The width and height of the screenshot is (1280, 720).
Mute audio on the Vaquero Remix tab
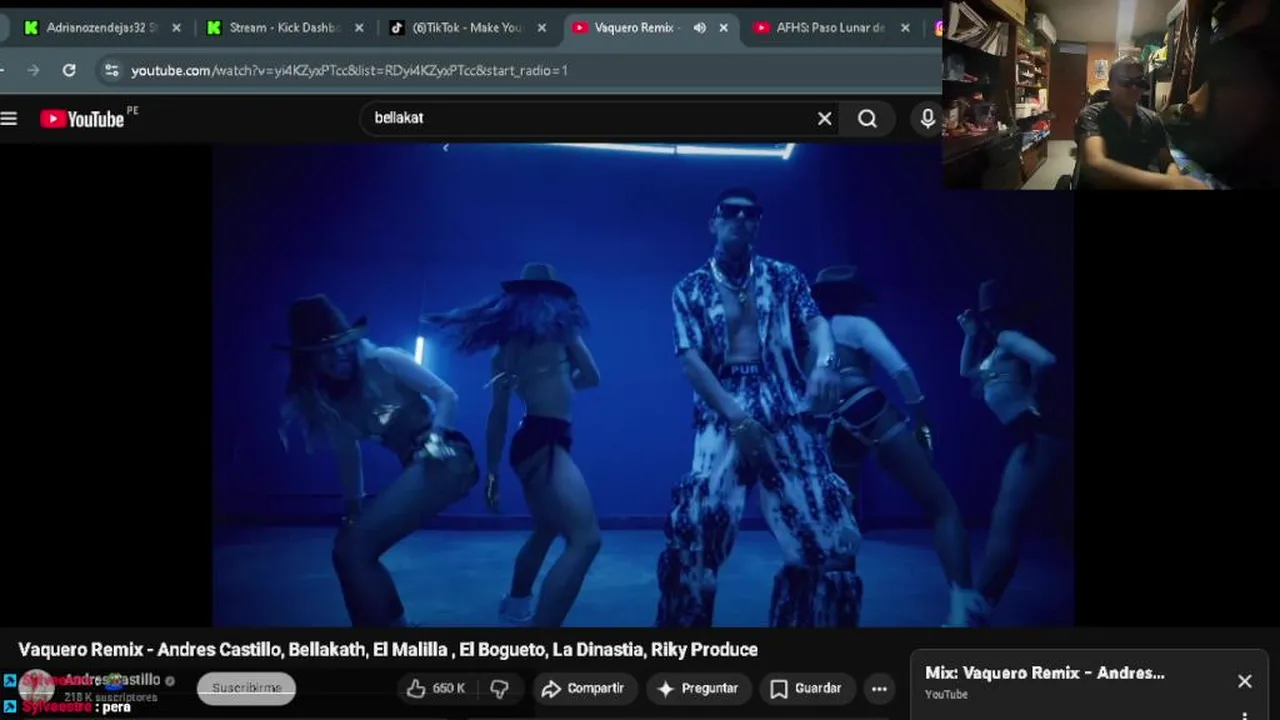pyautogui.click(x=699, y=28)
